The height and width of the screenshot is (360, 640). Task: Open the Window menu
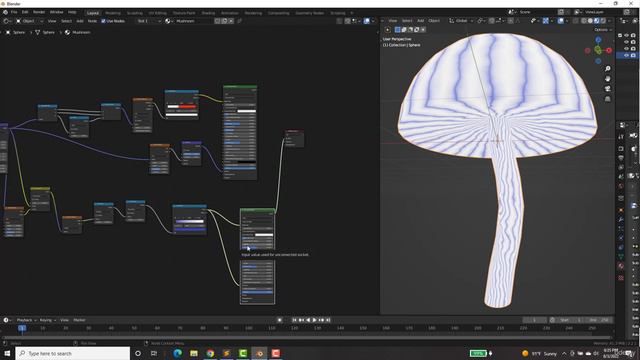[x=56, y=12]
